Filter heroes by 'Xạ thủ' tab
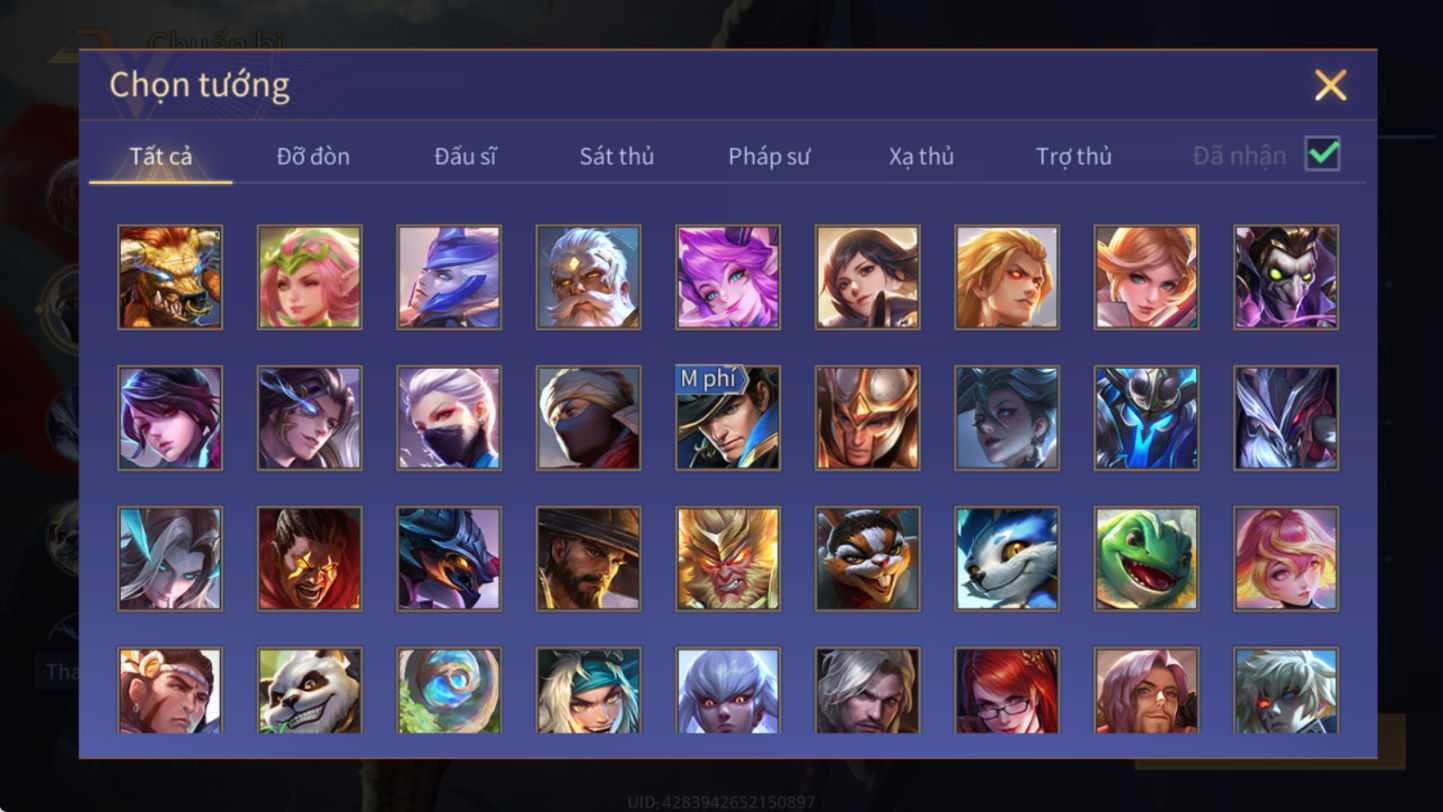Viewport: 1443px width, 812px height. point(921,156)
